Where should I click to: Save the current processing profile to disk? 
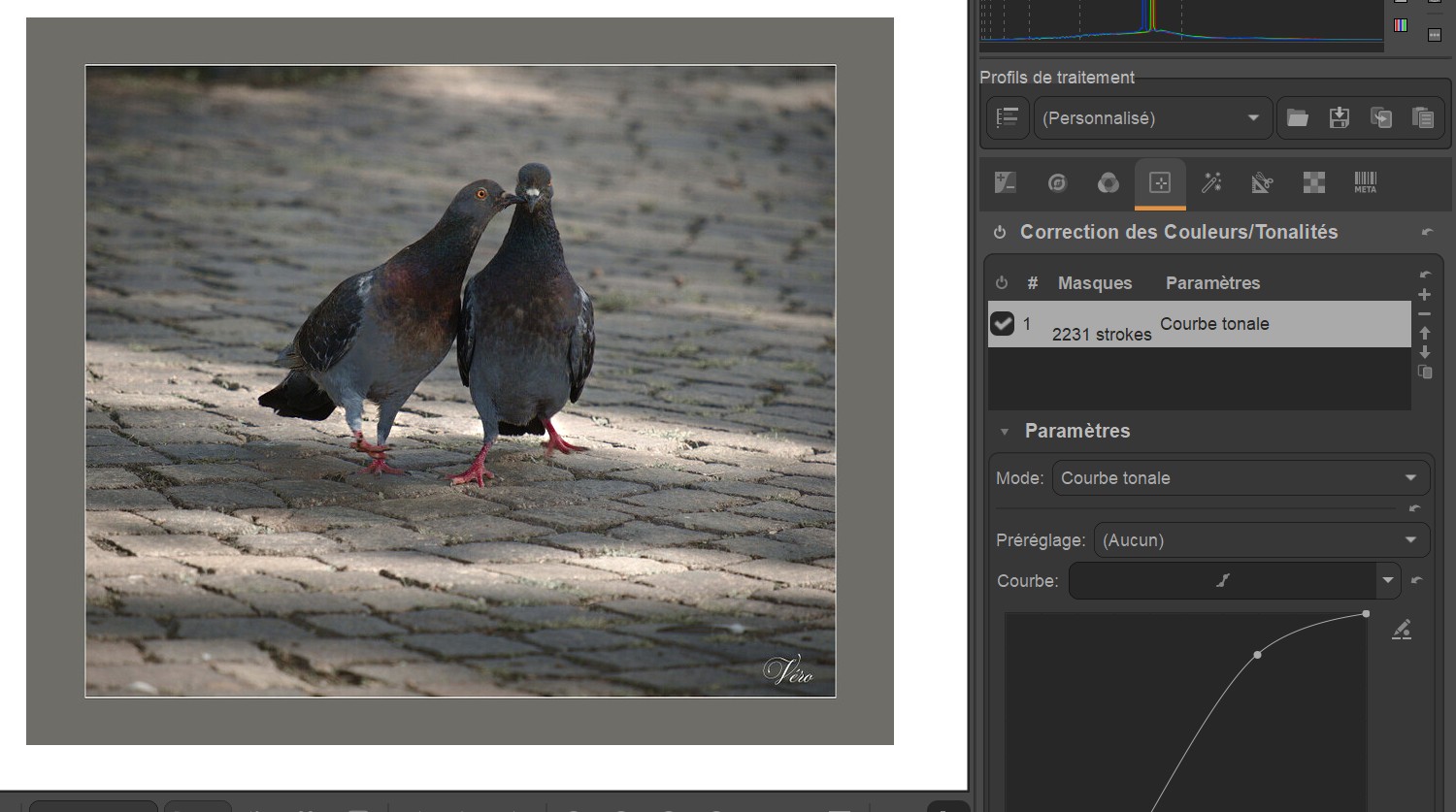[x=1339, y=118]
